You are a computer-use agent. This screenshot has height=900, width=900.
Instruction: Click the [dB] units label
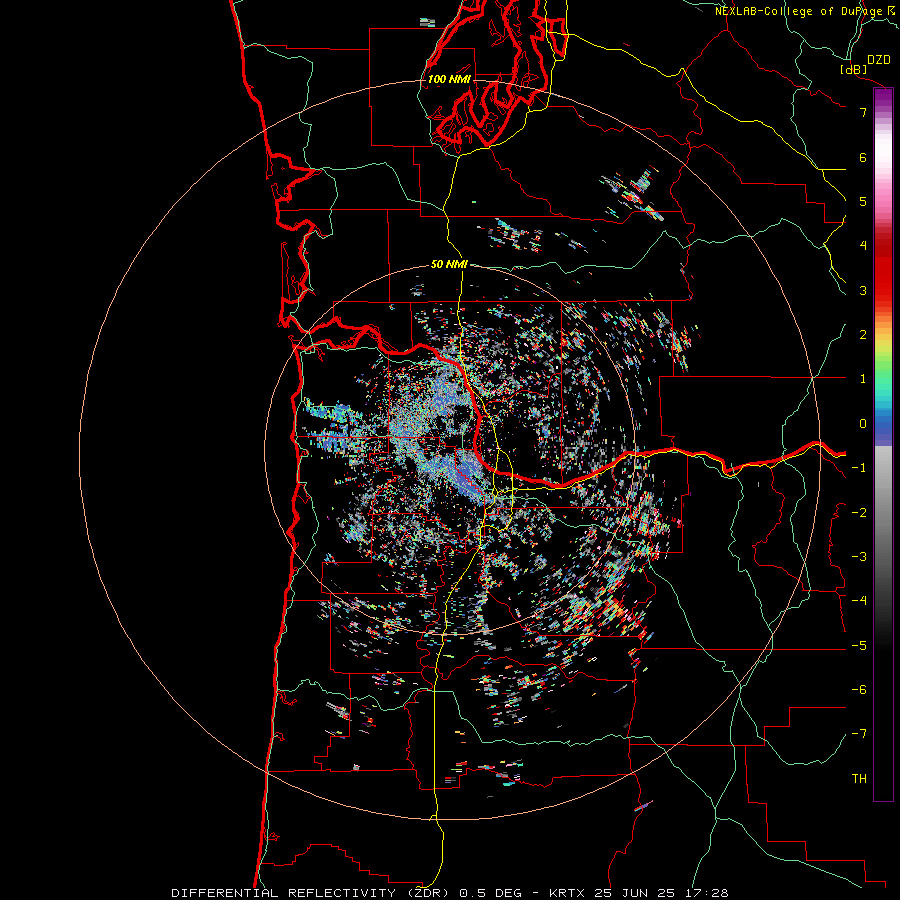(854, 69)
